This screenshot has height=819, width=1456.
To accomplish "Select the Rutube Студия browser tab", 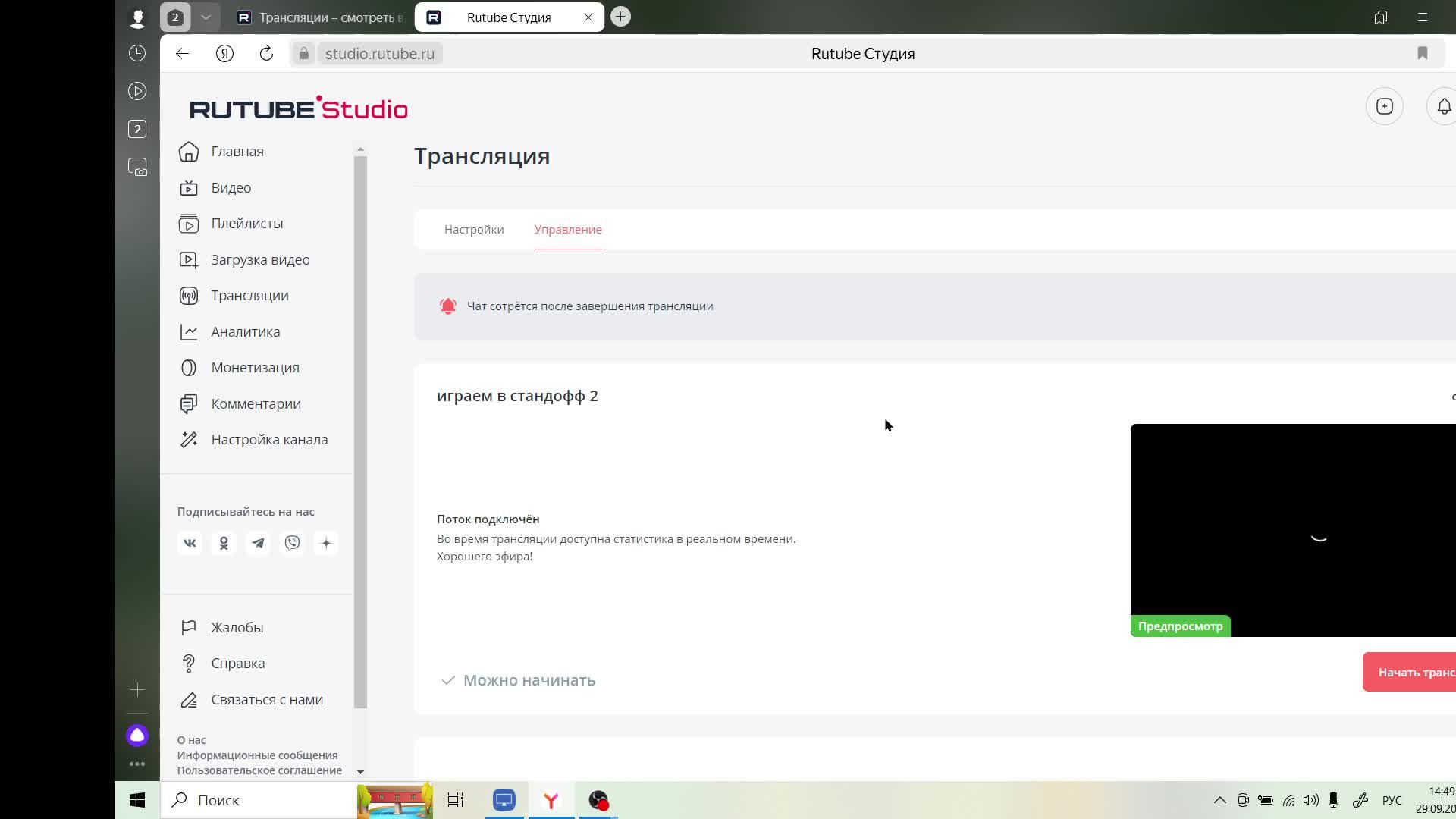I will (x=509, y=17).
